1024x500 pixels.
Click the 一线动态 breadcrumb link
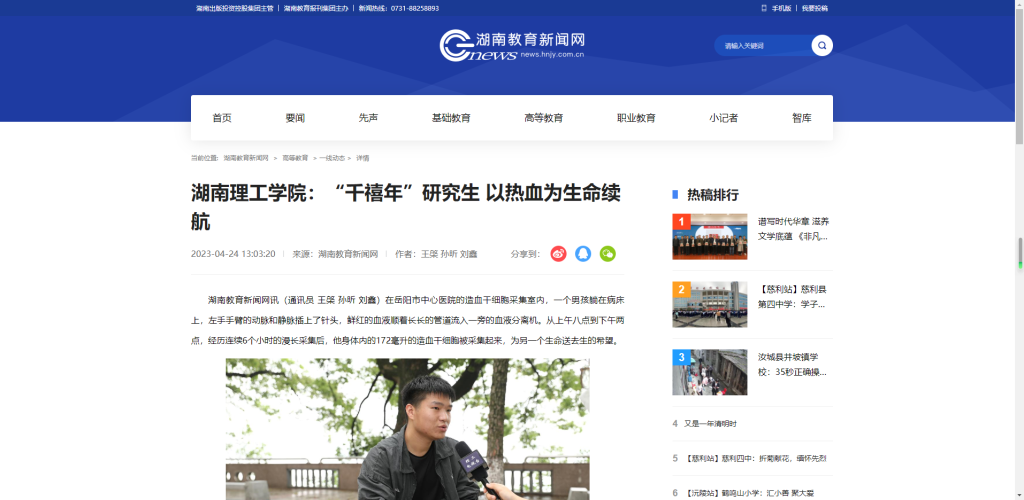pos(332,158)
